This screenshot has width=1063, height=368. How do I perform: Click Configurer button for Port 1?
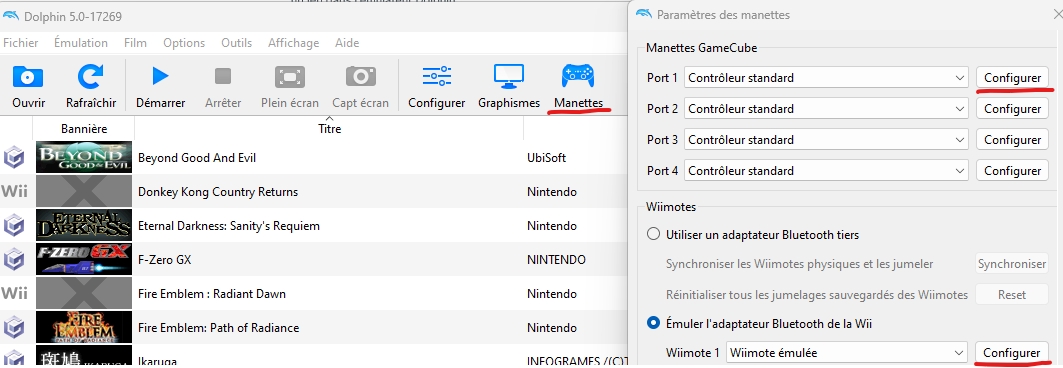[1013, 78]
